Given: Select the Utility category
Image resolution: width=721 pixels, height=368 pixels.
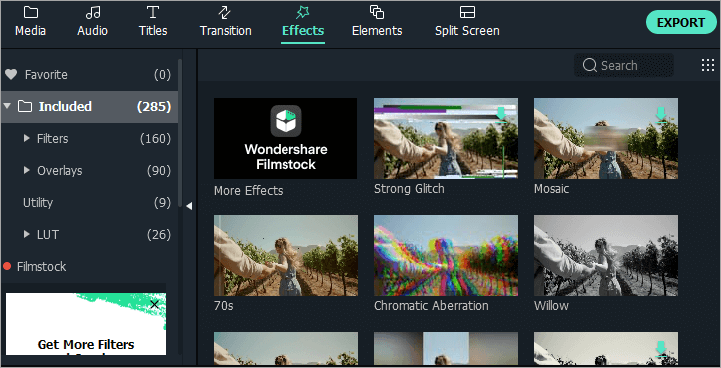Looking at the screenshot, I should [90, 202].
